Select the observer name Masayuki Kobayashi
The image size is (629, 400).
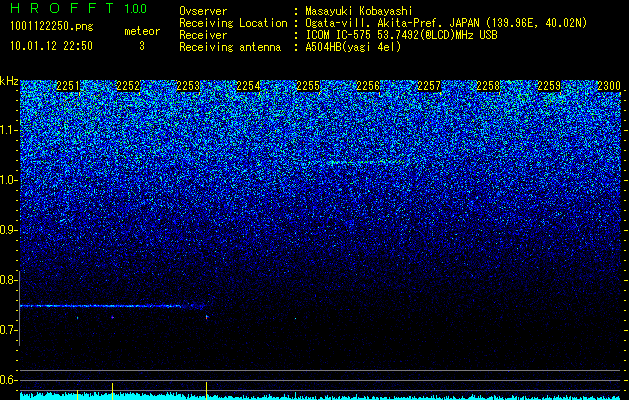point(359,11)
